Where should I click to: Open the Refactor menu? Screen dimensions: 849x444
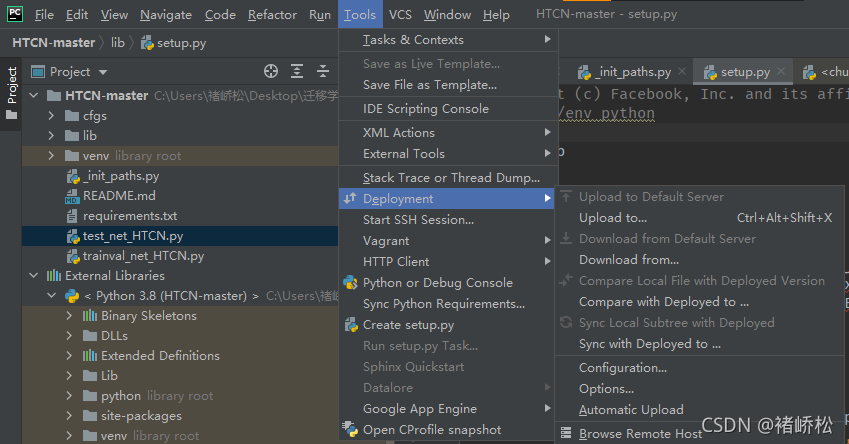click(x=272, y=15)
